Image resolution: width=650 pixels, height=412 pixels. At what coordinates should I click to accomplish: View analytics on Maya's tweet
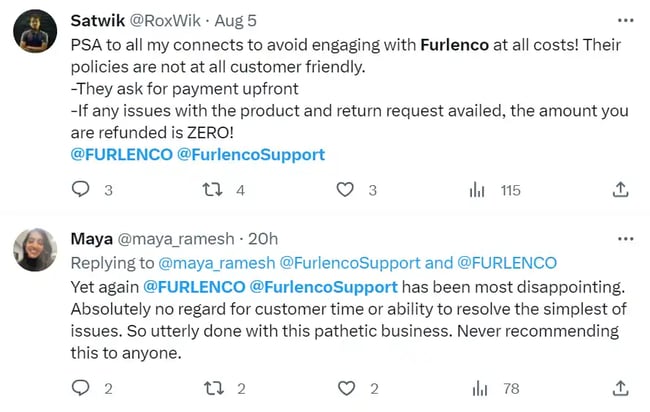pyautogui.click(x=478, y=387)
